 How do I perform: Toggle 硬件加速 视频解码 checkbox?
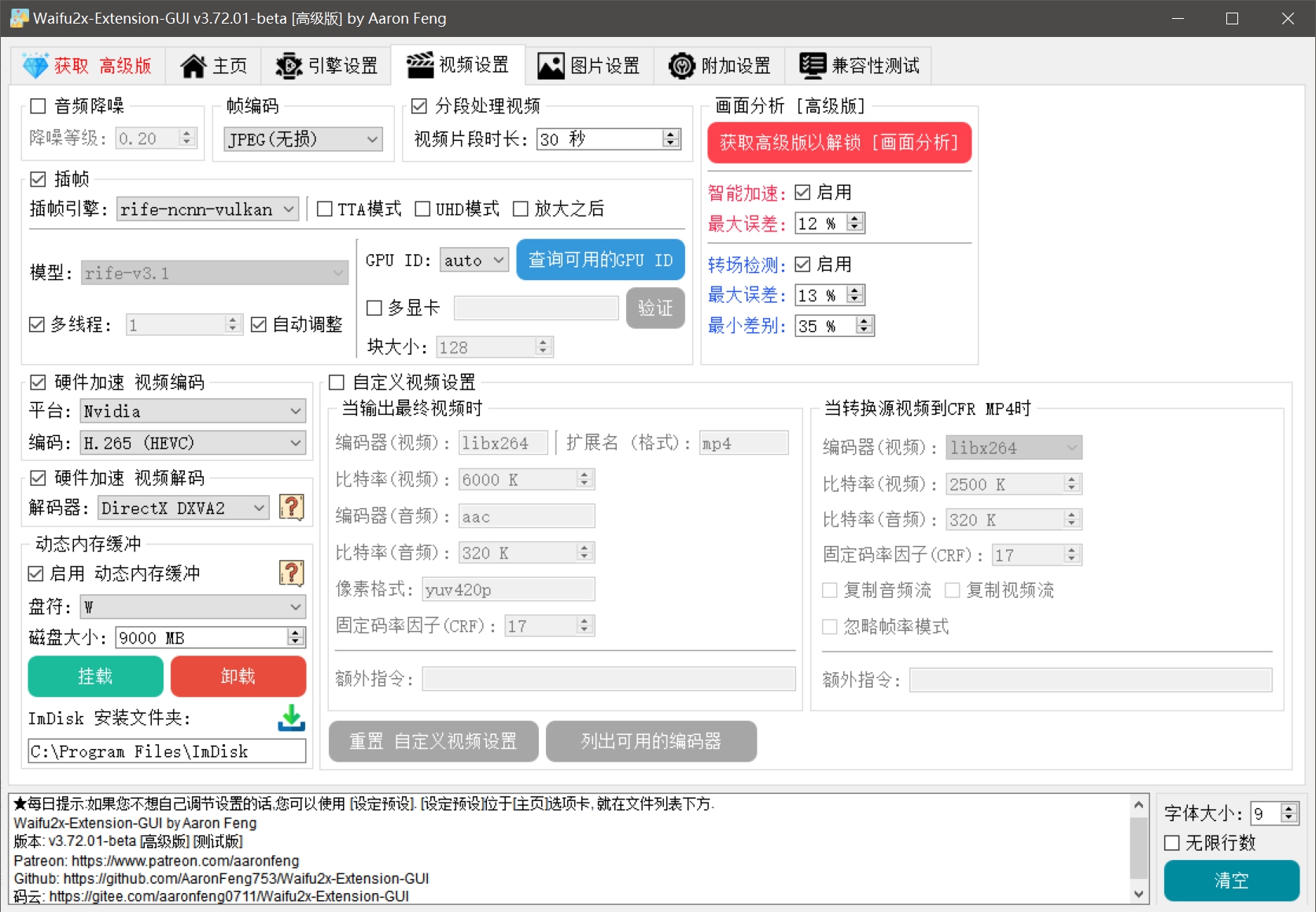[x=38, y=478]
